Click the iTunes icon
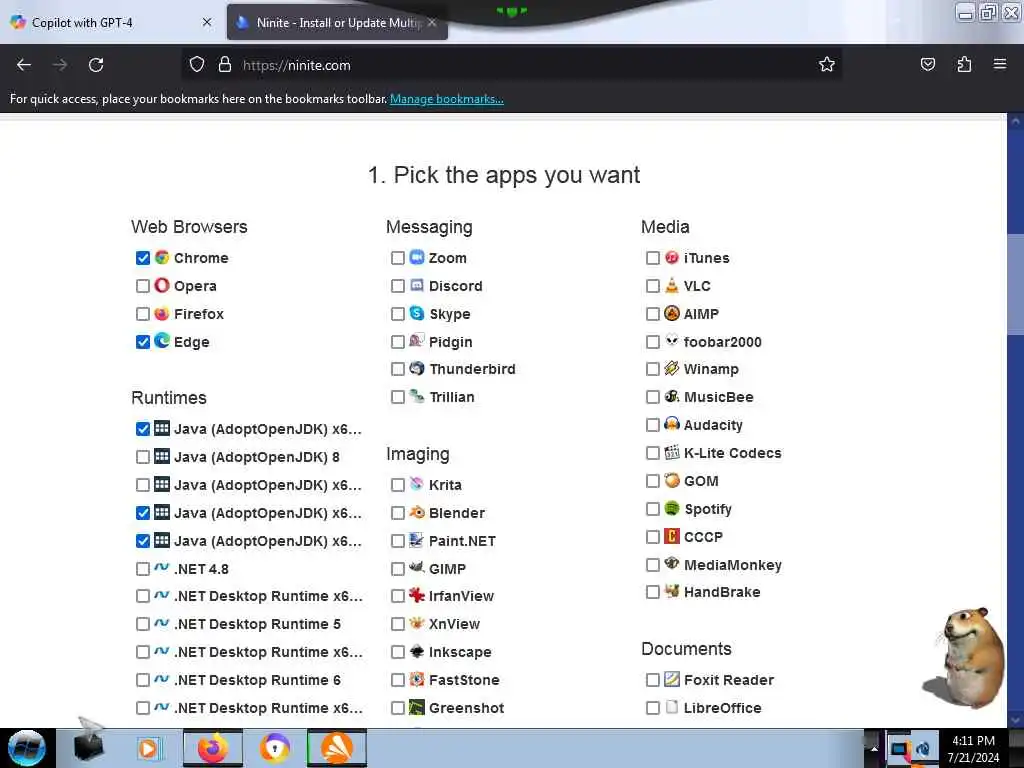 click(x=671, y=257)
